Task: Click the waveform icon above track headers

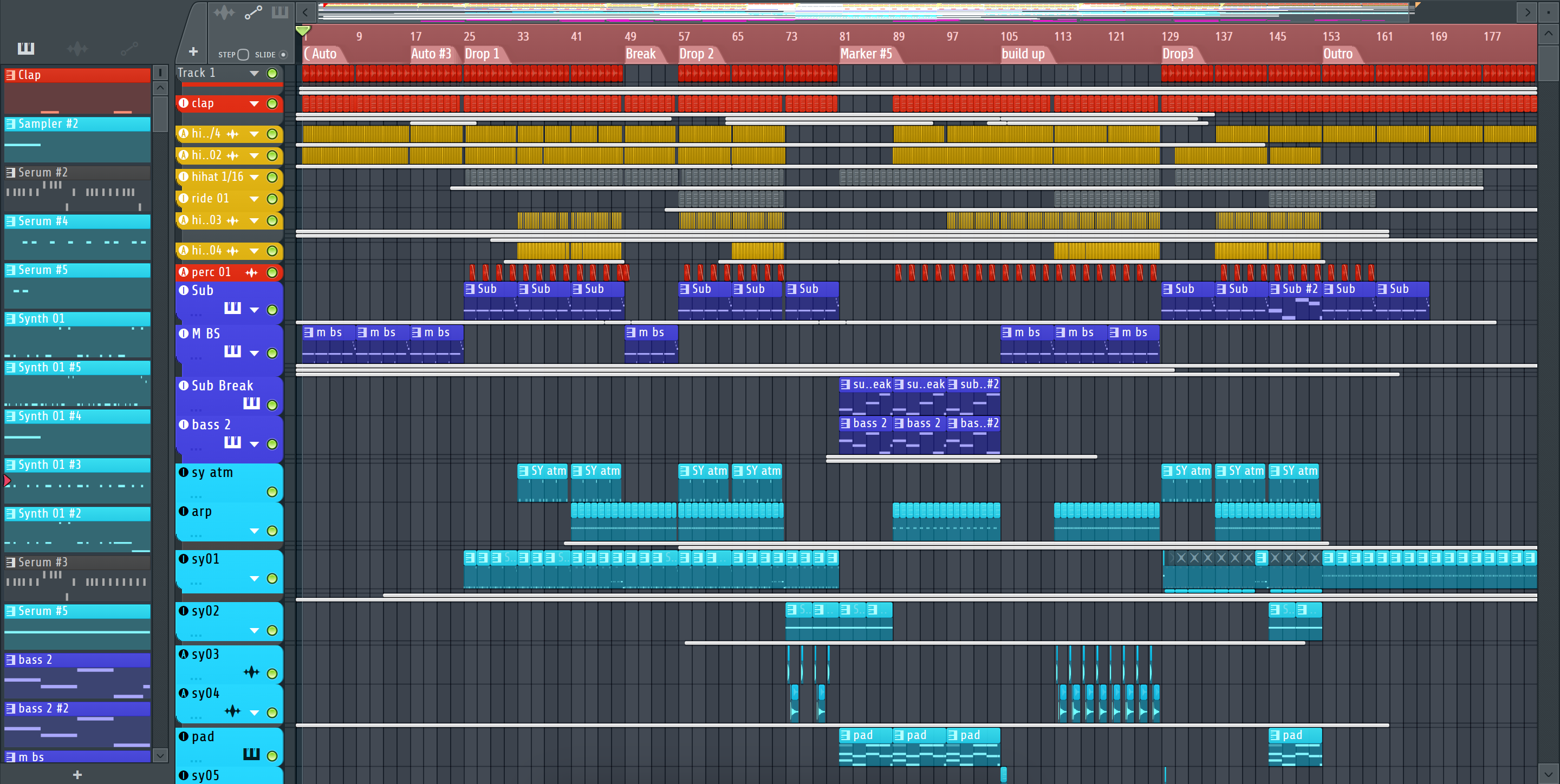Action: point(224,12)
